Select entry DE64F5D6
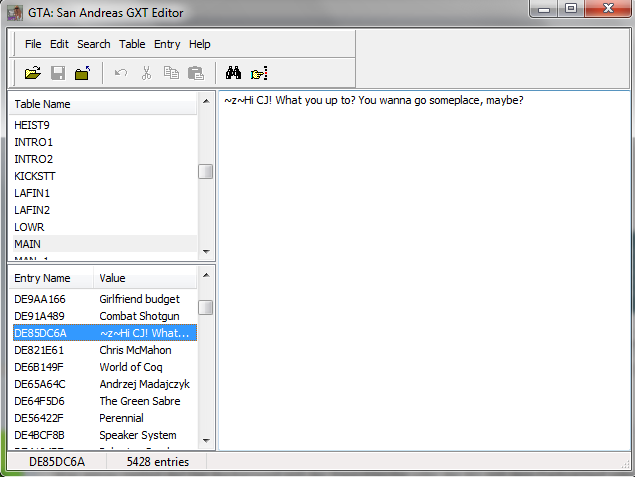 (x=39, y=401)
